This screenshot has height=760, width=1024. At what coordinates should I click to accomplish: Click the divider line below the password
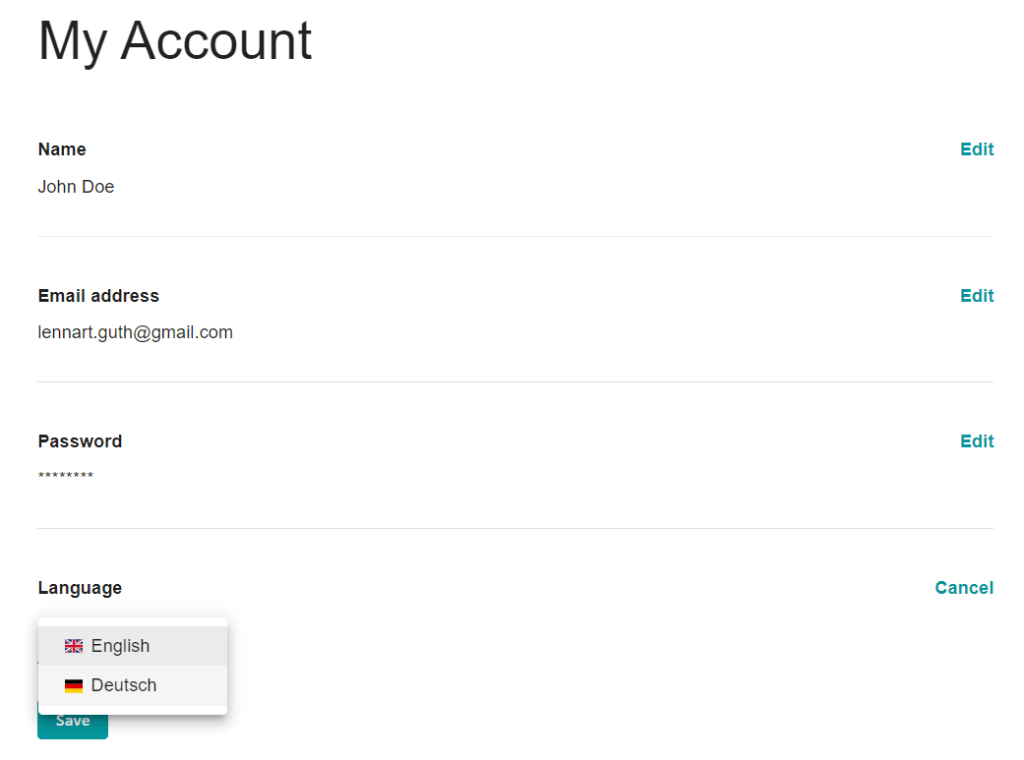pyautogui.click(x=515, y=528)
